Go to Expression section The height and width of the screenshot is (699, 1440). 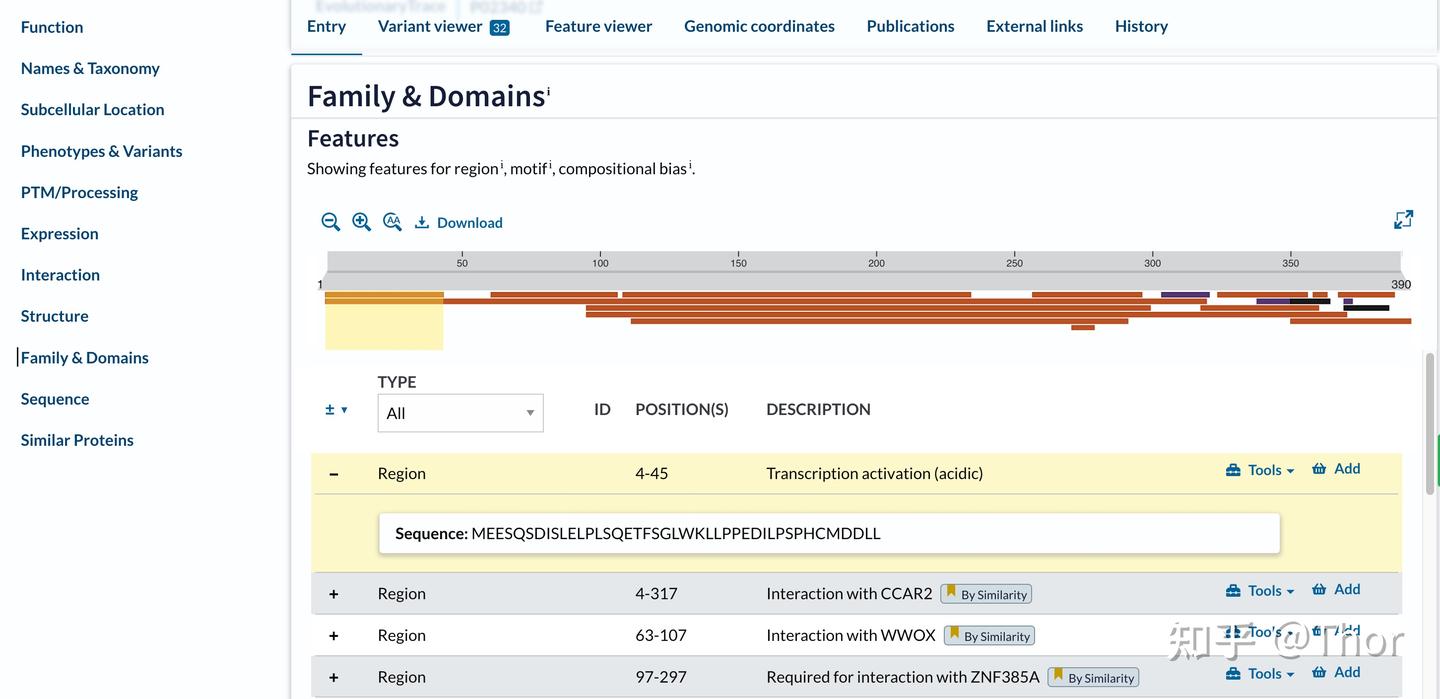pos(59,233)
